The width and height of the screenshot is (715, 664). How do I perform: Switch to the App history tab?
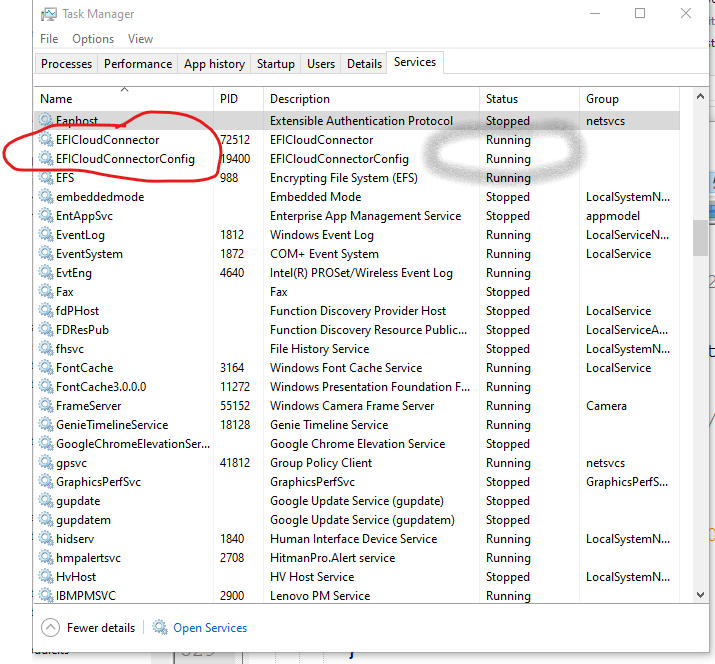coord(214,64)
